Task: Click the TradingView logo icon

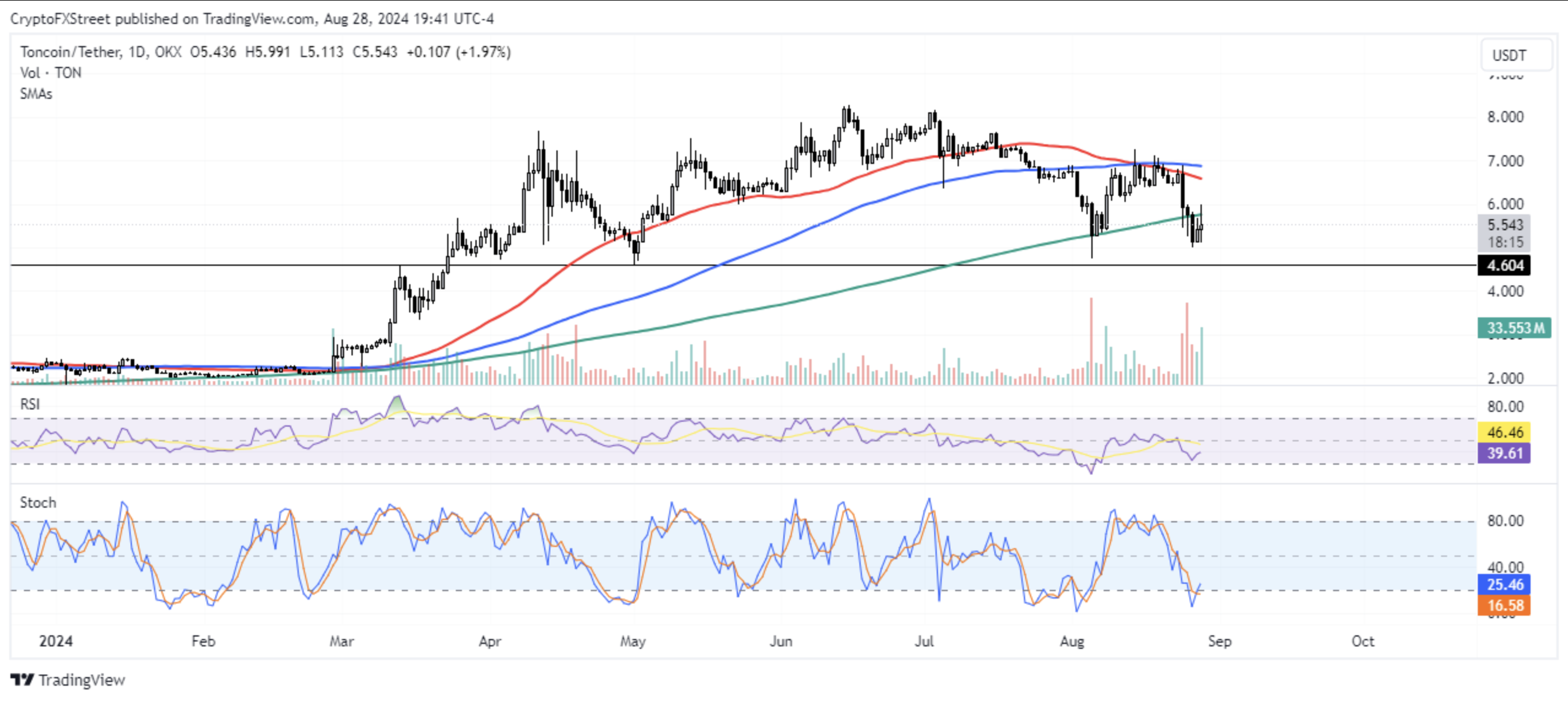Action: [22, 680]
